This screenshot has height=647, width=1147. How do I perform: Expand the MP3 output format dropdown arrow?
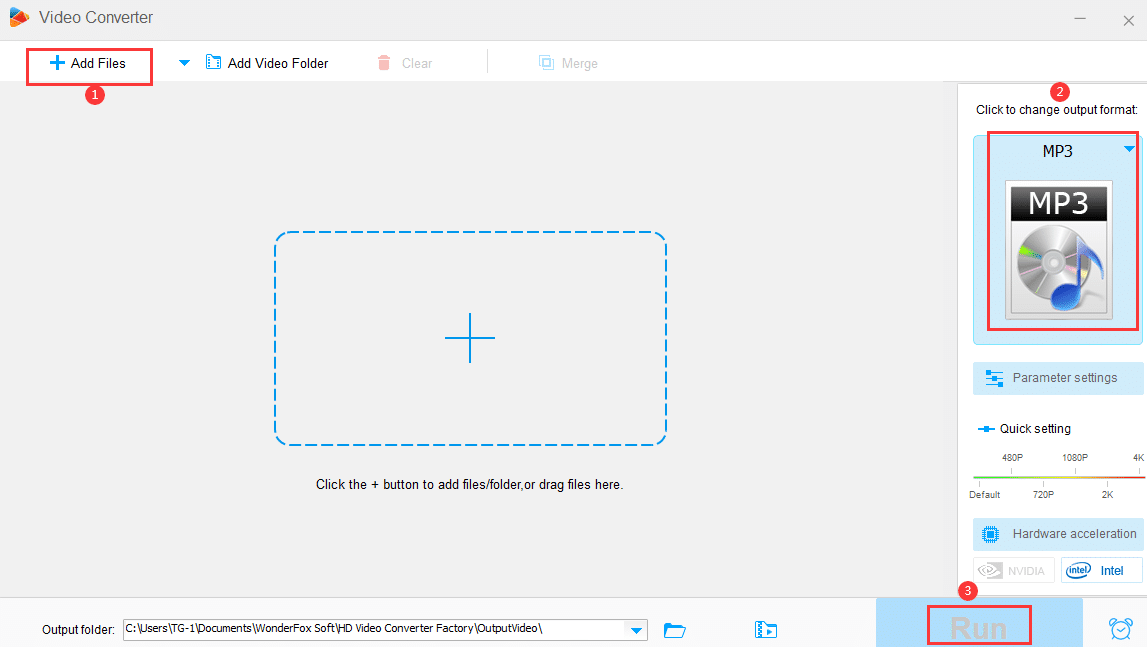point(1129,149)
